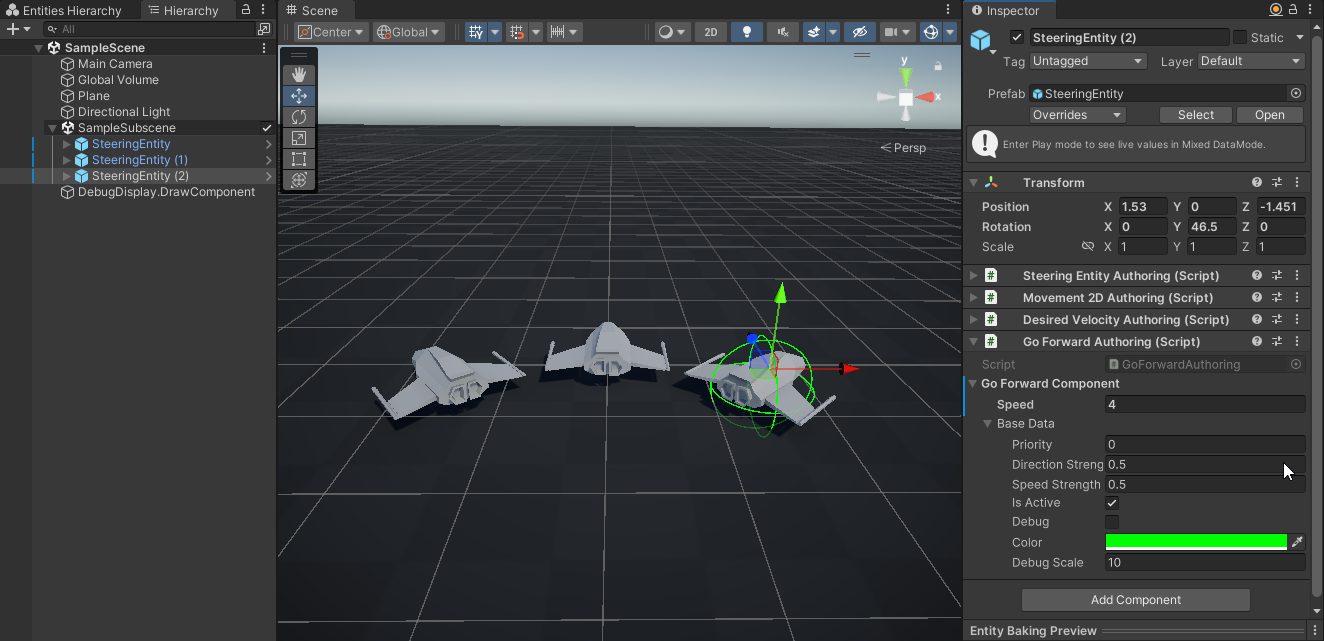Open the Tag dropdown showing Untagged
Viewport: 1324px width, 641px height.
(1088, 61)
